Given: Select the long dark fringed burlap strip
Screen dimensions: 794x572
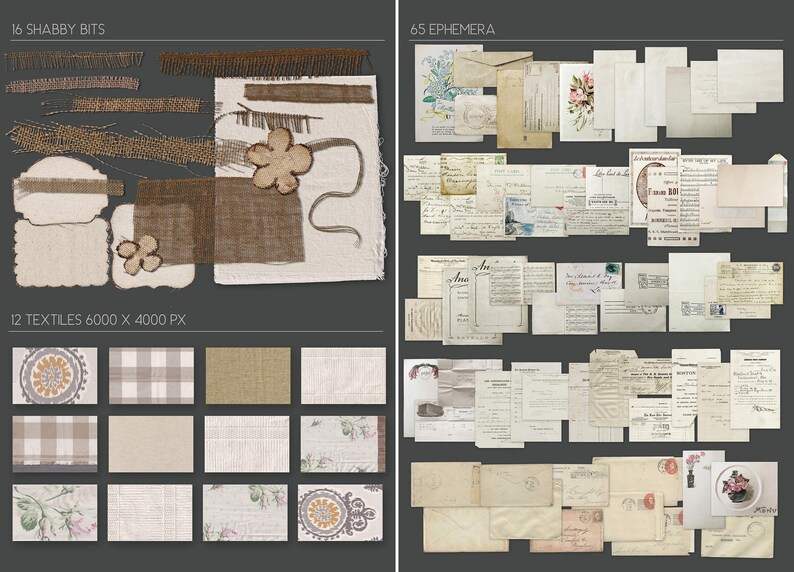Looking at the screenshot, I should (x=264, y=63).
